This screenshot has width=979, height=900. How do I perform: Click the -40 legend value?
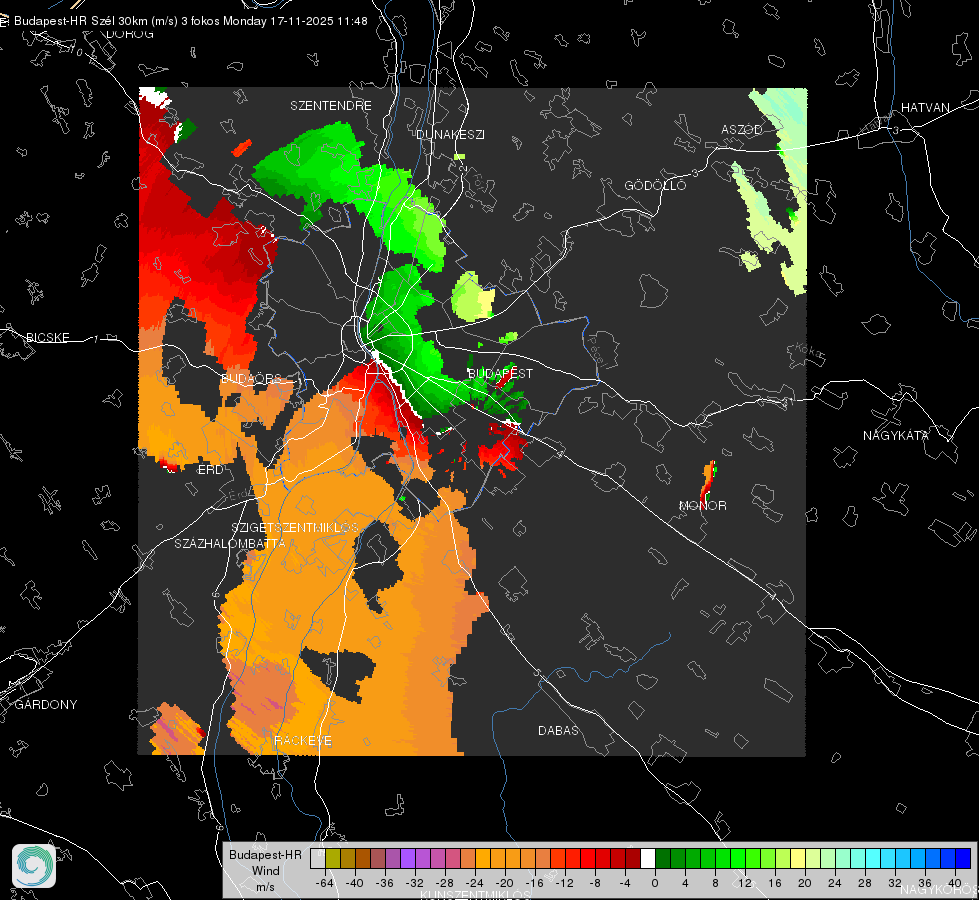click(355, 883)
